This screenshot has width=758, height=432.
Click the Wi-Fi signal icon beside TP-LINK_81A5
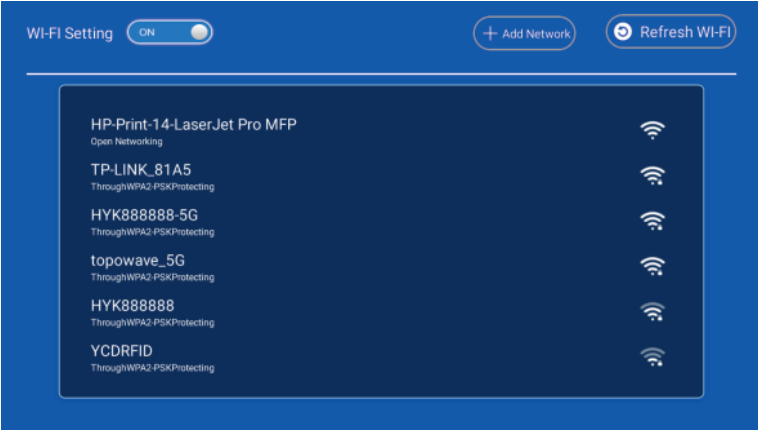pos(652,176)
